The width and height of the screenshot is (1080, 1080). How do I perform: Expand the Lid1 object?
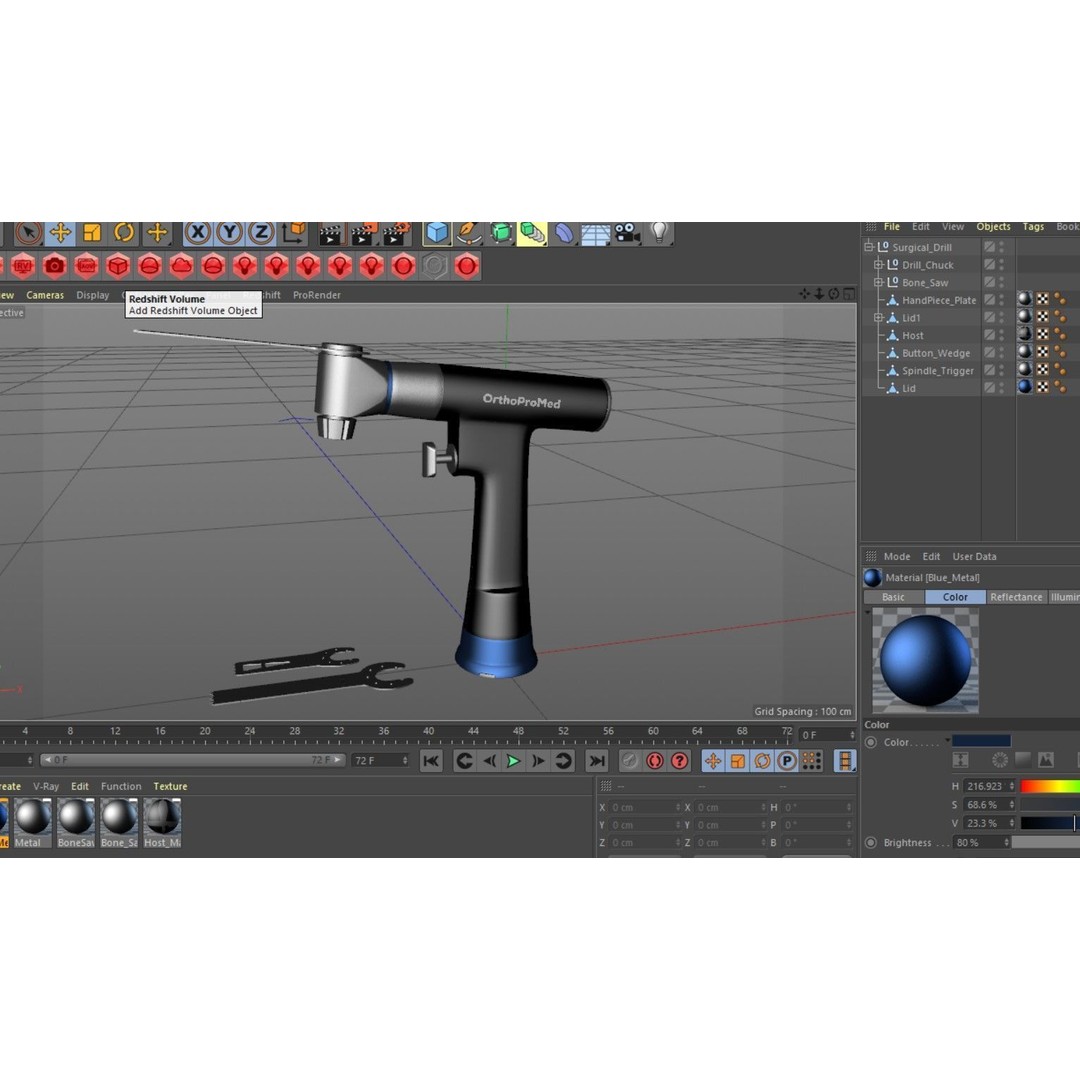(878, 318)
